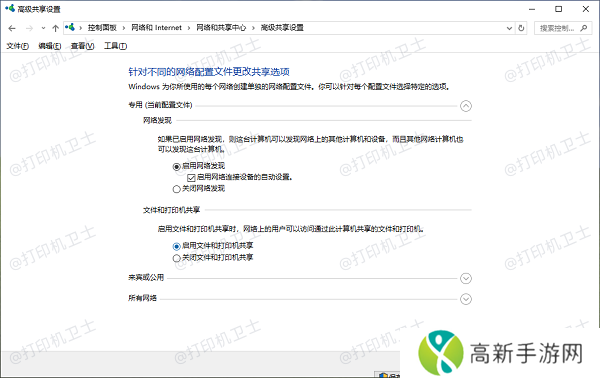Toggle 启用网络连接设备的自动设置 checkbox
600x378 pixels.
[x=191, y=178]
